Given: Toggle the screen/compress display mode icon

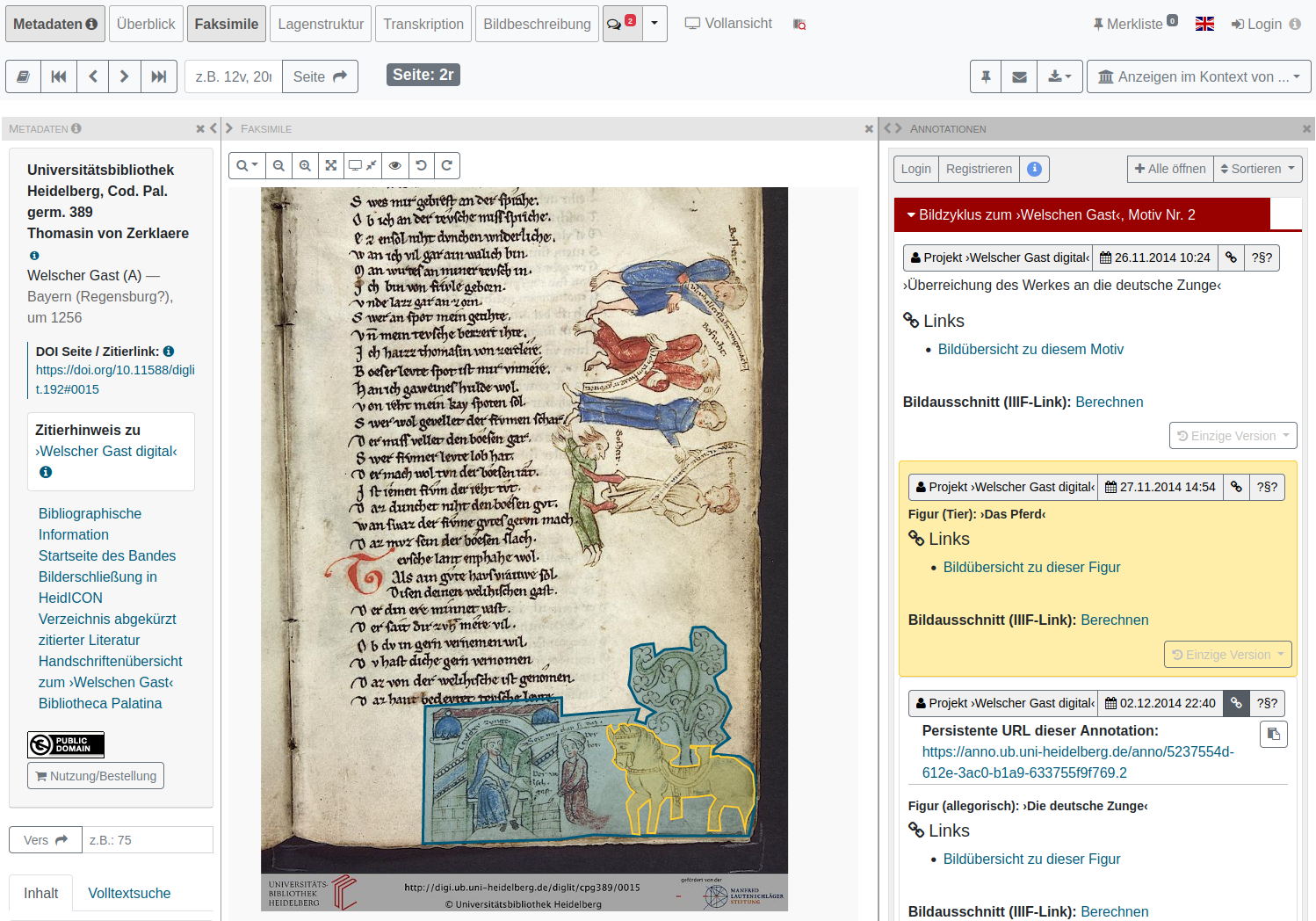Looking at the screenshot, I should click(363, 165).
